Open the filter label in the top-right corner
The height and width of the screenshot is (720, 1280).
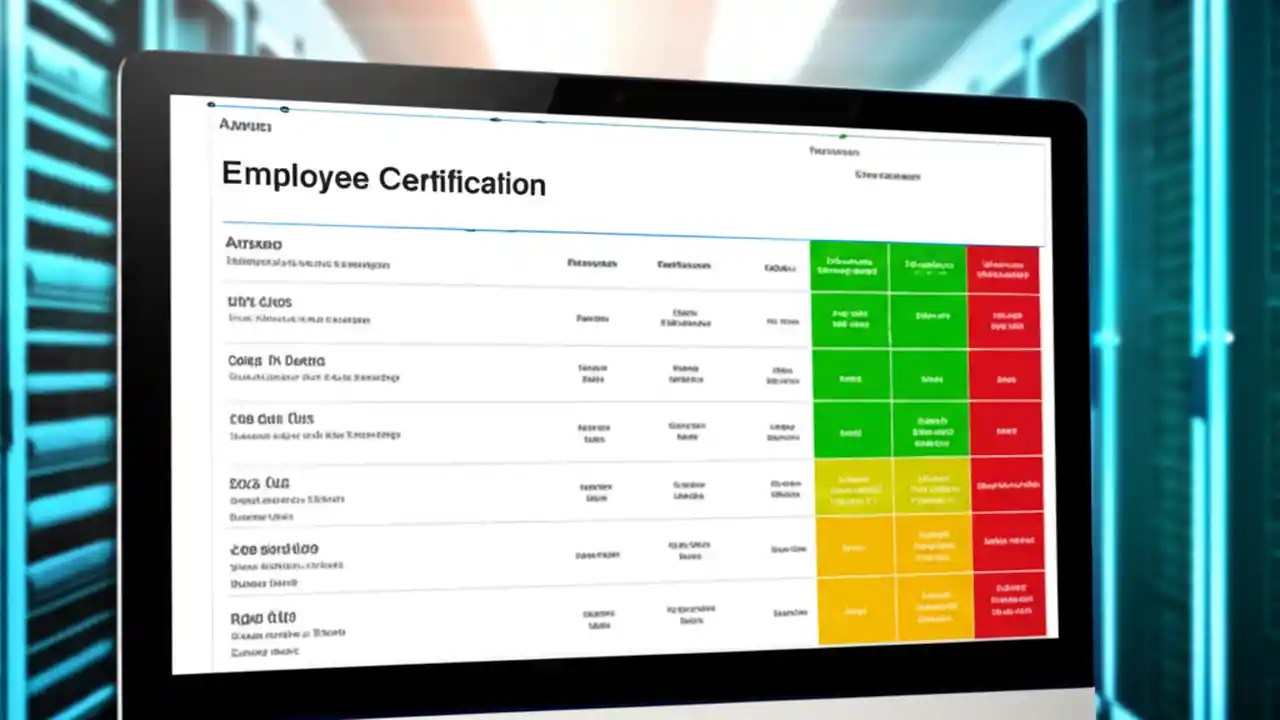point(833,151)
